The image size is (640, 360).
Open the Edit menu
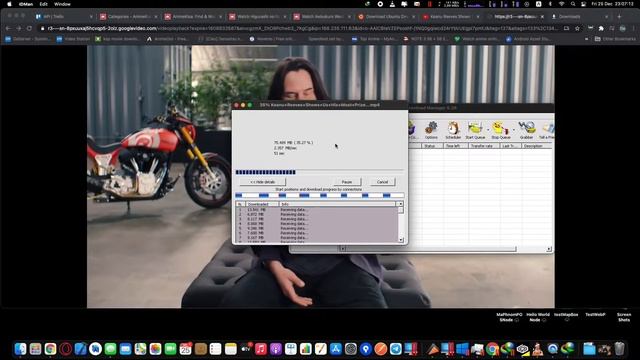(x=44, y=4)
